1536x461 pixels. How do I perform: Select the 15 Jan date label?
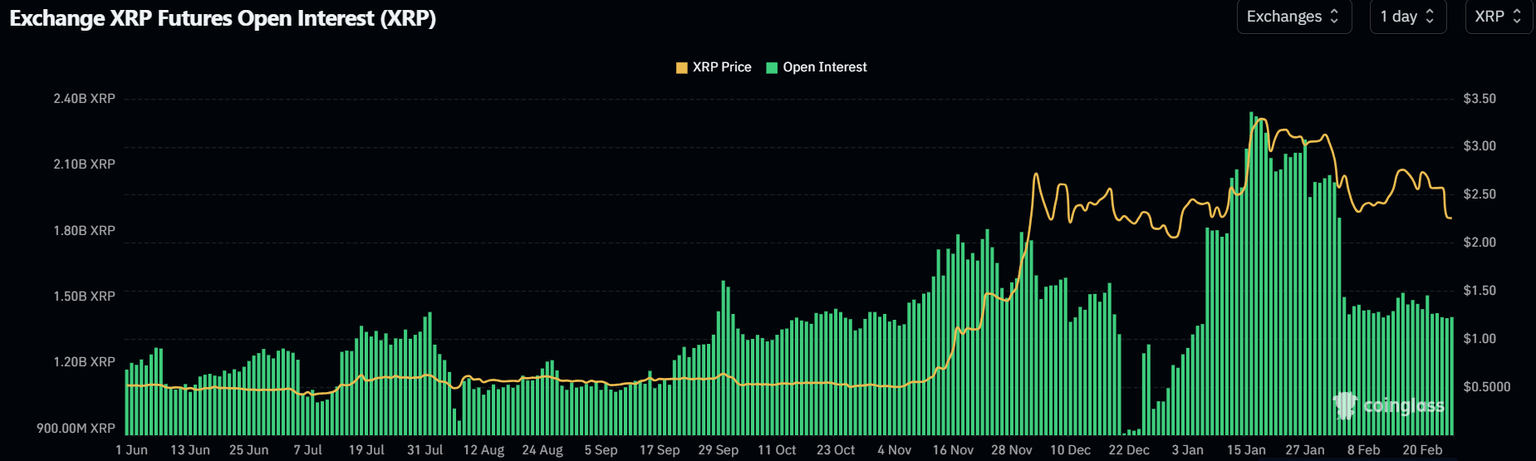point(1246,450)
